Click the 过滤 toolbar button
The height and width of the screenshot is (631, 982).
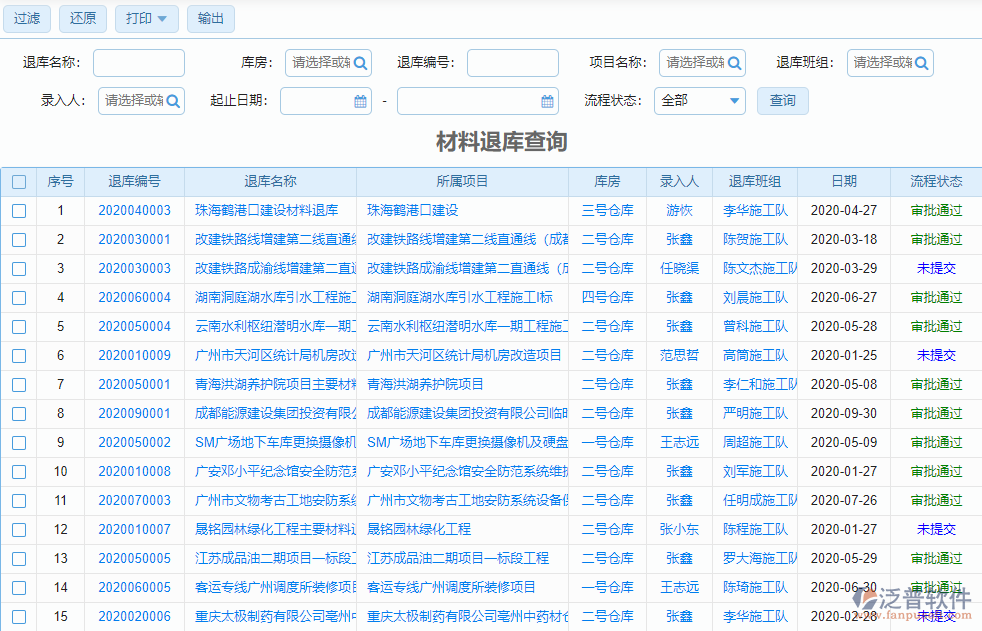(x=26, y=19)
